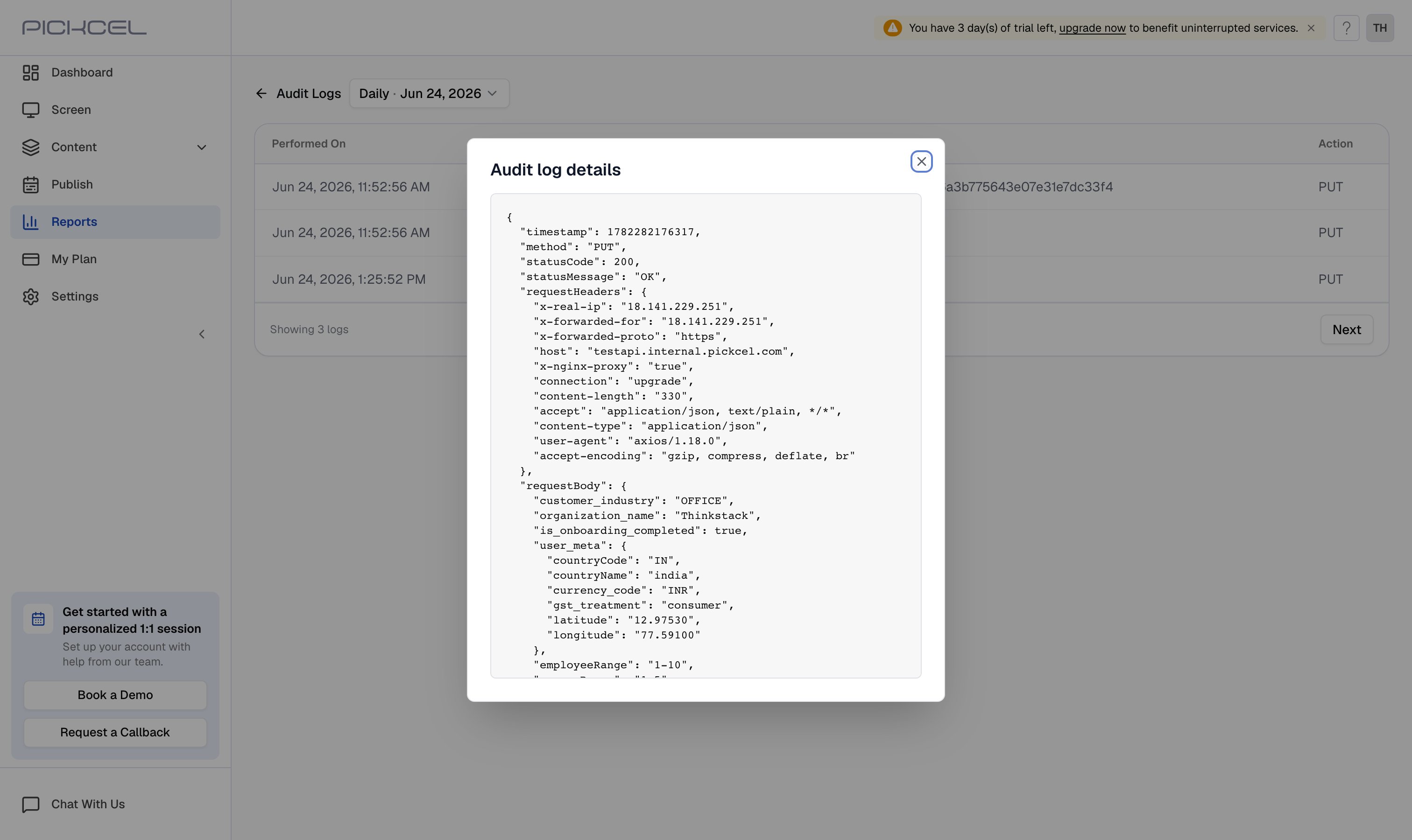Click the chat bubble icon

pos(31,805)
